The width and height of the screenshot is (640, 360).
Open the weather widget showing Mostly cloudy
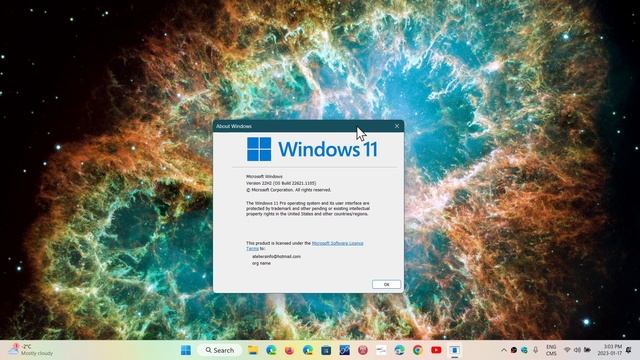[32, 350]
